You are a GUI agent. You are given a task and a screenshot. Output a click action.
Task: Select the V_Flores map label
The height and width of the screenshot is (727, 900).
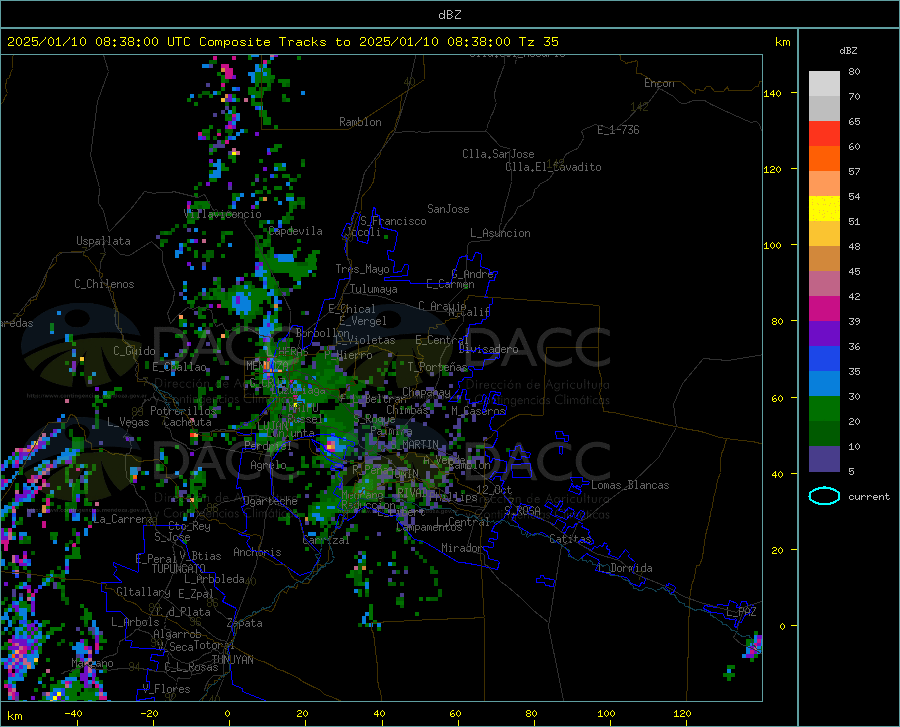click(x=166, y=689)
